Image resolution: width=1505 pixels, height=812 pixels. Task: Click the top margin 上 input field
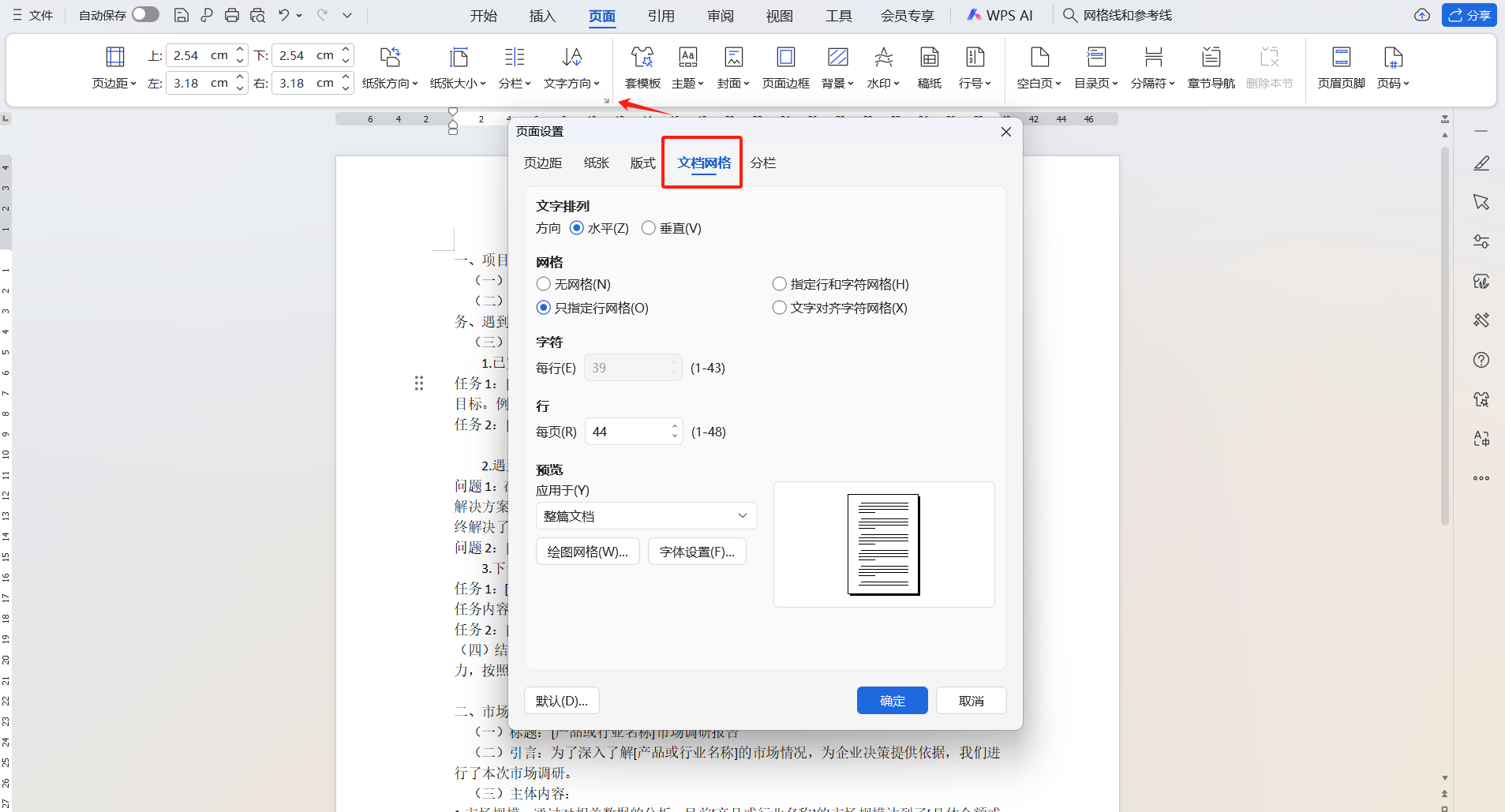[x=197, y=54]
